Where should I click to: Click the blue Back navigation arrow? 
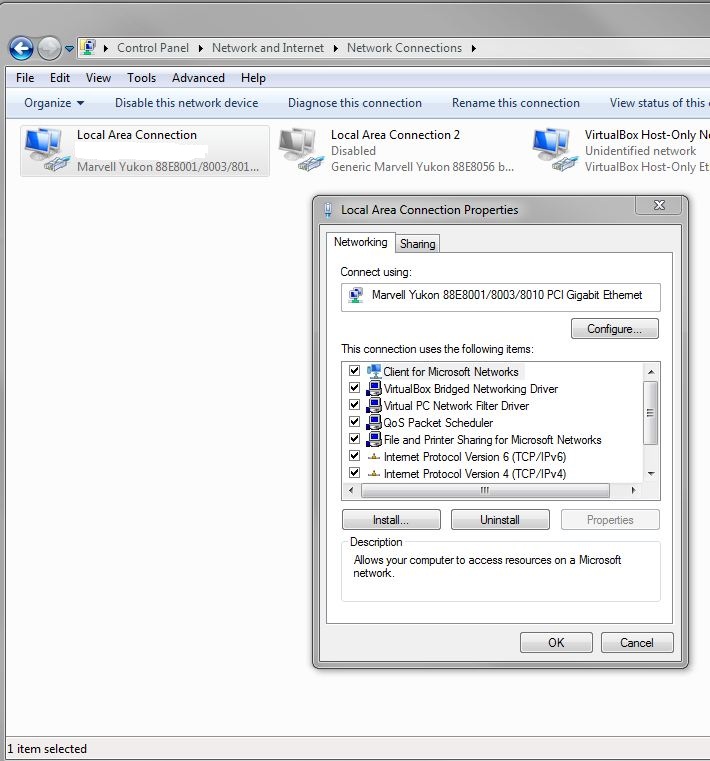tap(21, 49)
